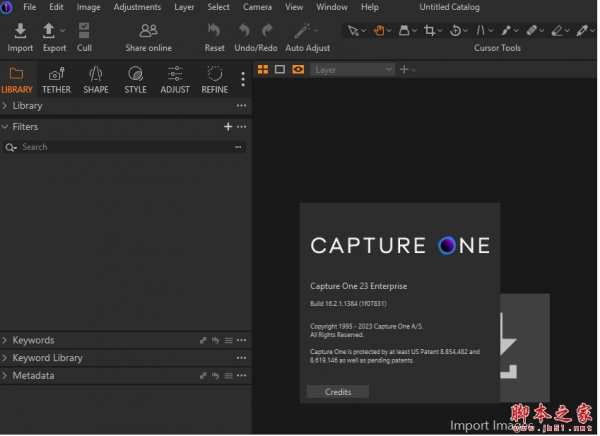Expand the Metadata panel

coord(5,376)
